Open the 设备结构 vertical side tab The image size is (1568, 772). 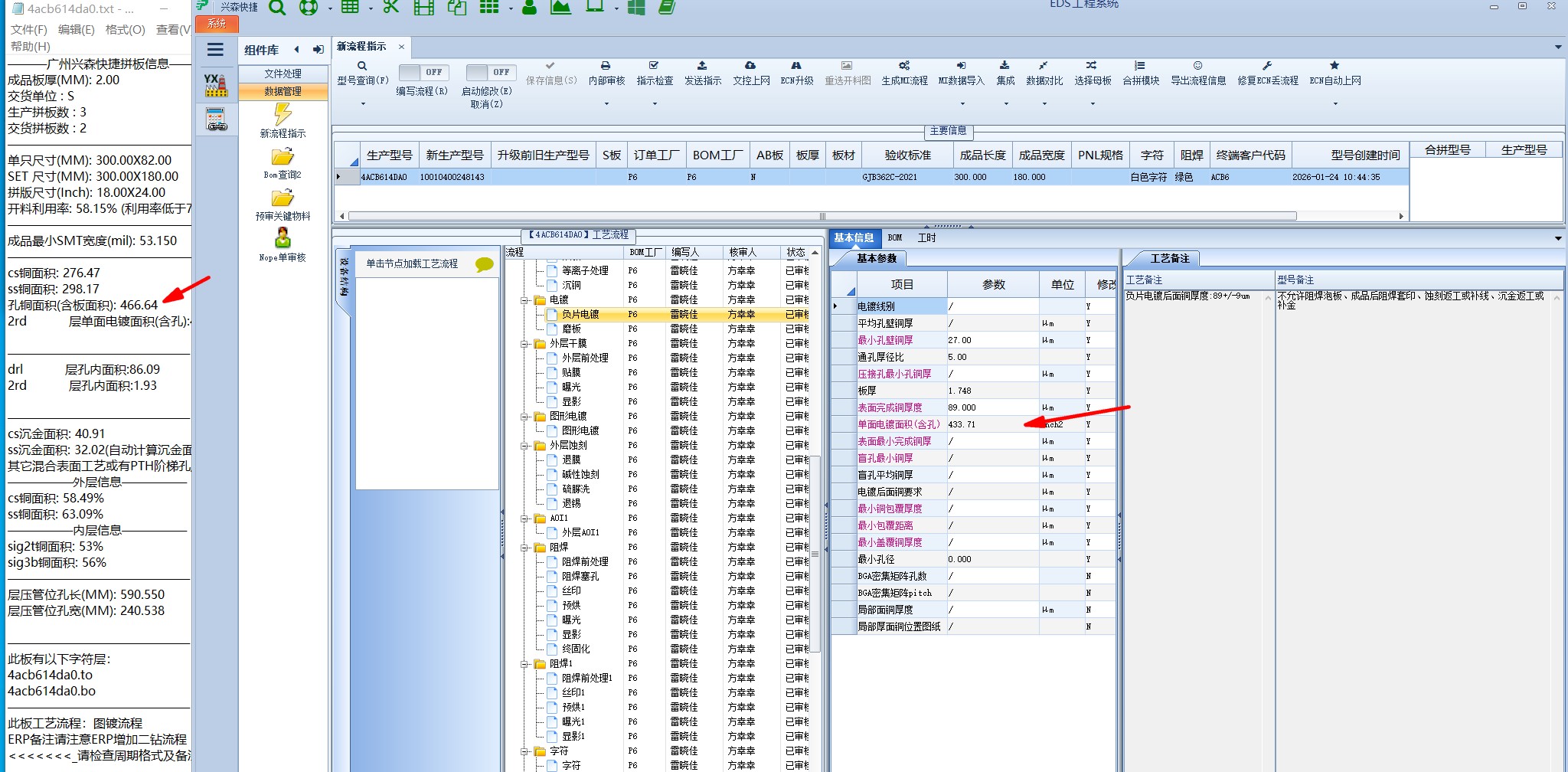pos(344,280)
